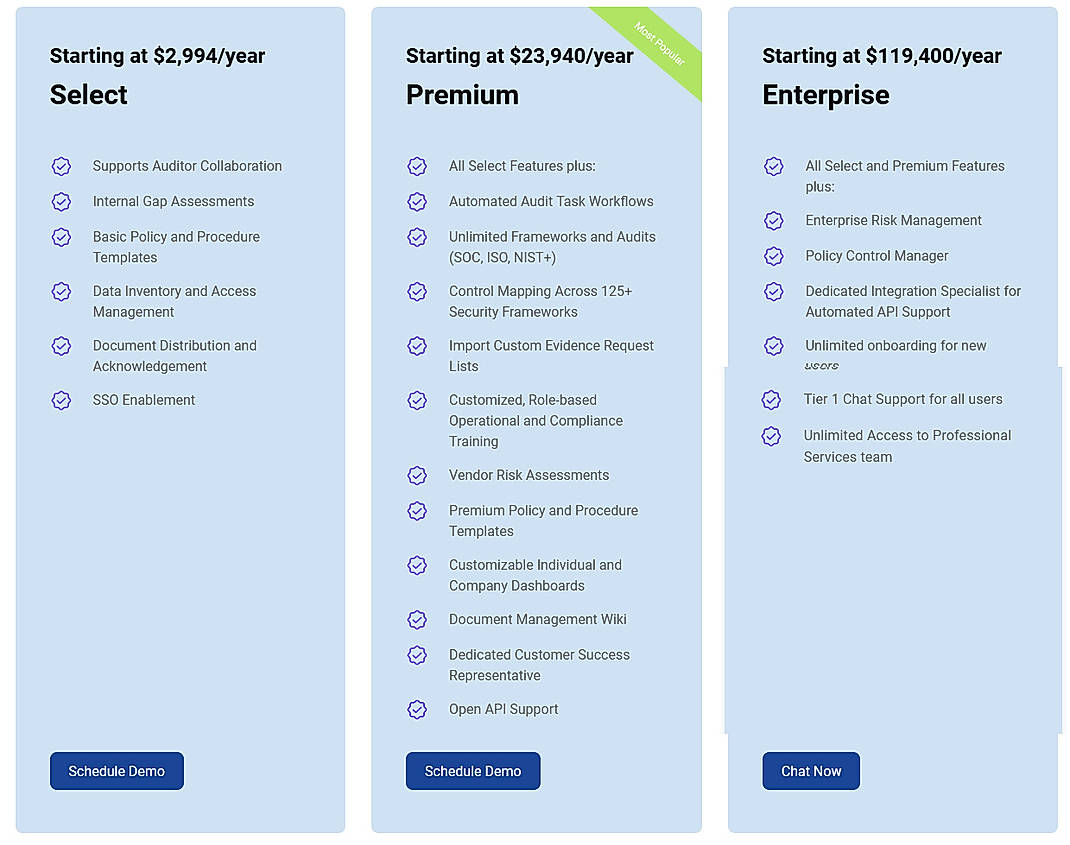Select the Premium plan title

(x=463, y=95)
